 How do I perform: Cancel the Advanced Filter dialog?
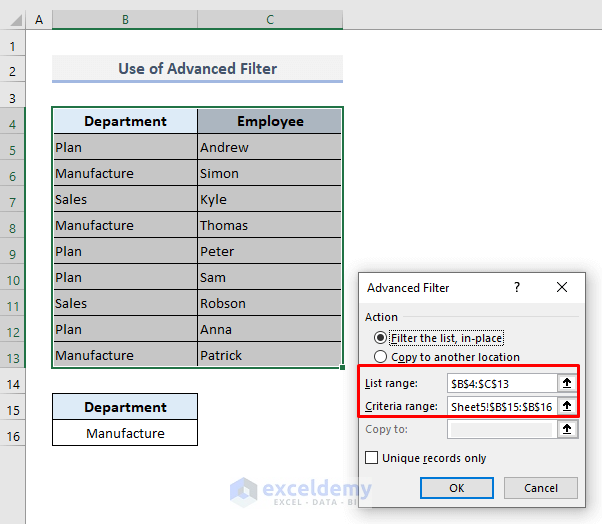coord(541,488)
